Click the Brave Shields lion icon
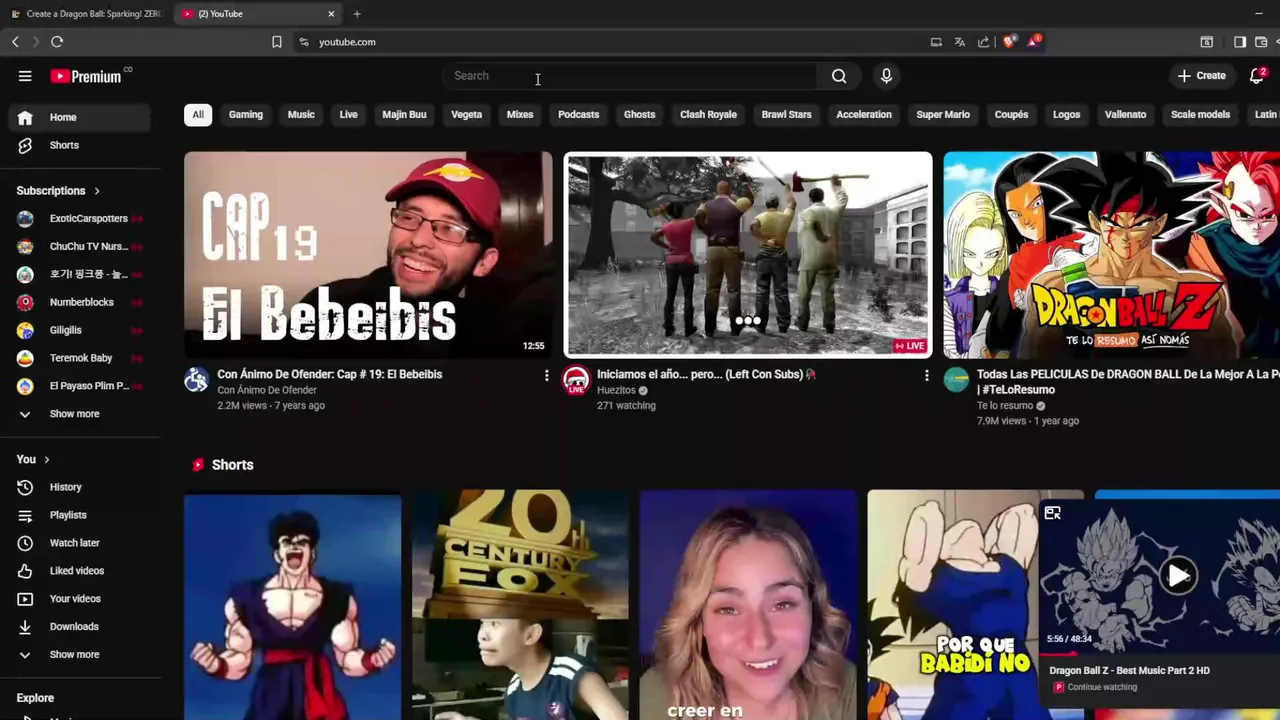This screenshot has width=1280, height=720. (1009, 42)
